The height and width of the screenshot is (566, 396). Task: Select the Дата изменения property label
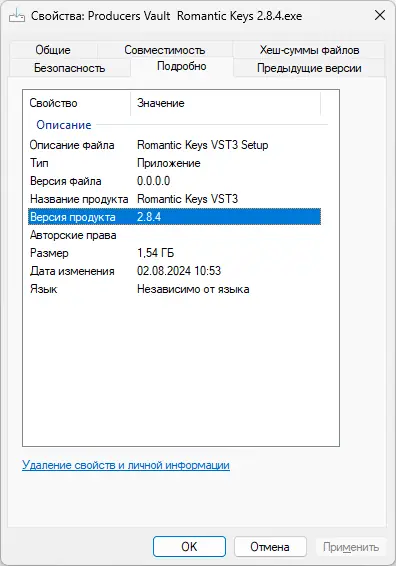(72, 271)
